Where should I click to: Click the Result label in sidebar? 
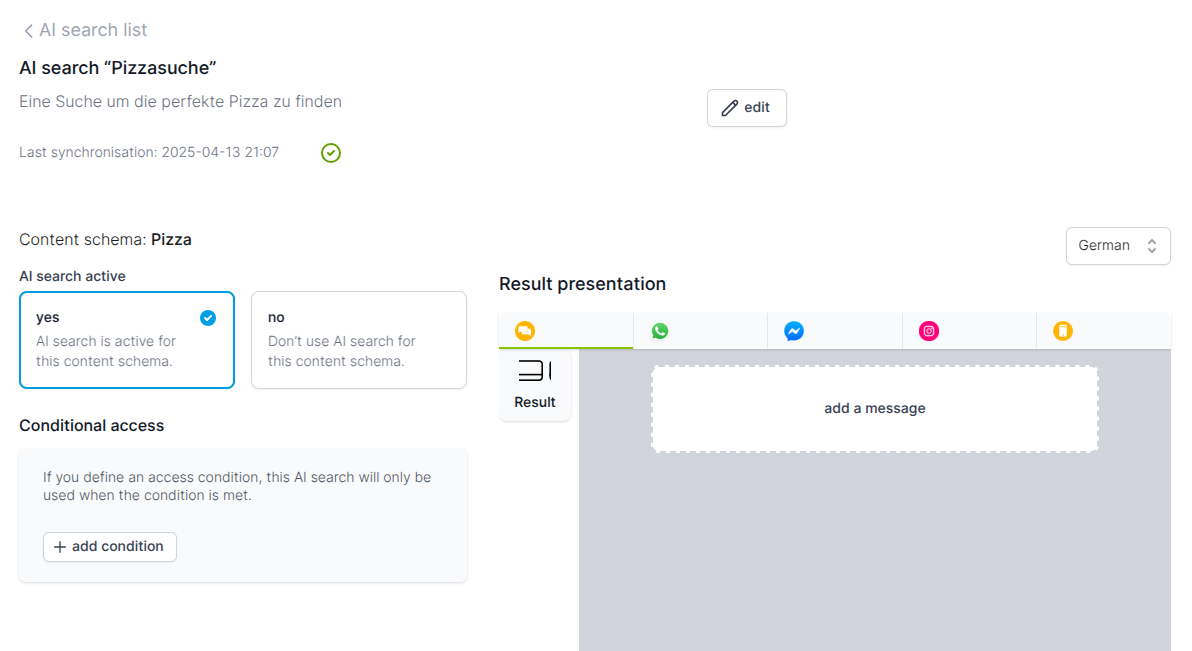pyautogui.click(x=534, y=402)
